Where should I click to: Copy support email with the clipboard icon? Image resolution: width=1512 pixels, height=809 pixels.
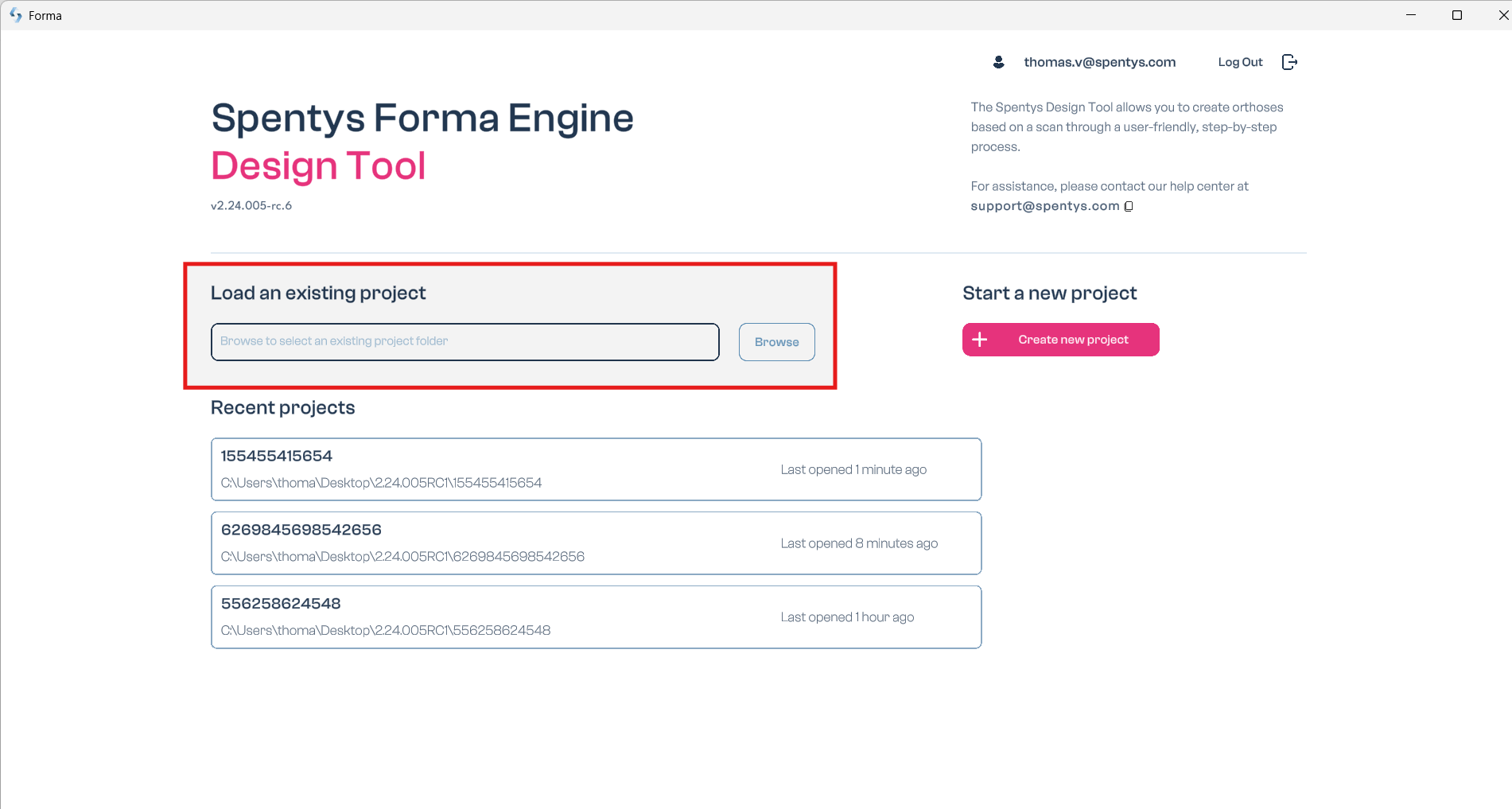coord(1129,206)
